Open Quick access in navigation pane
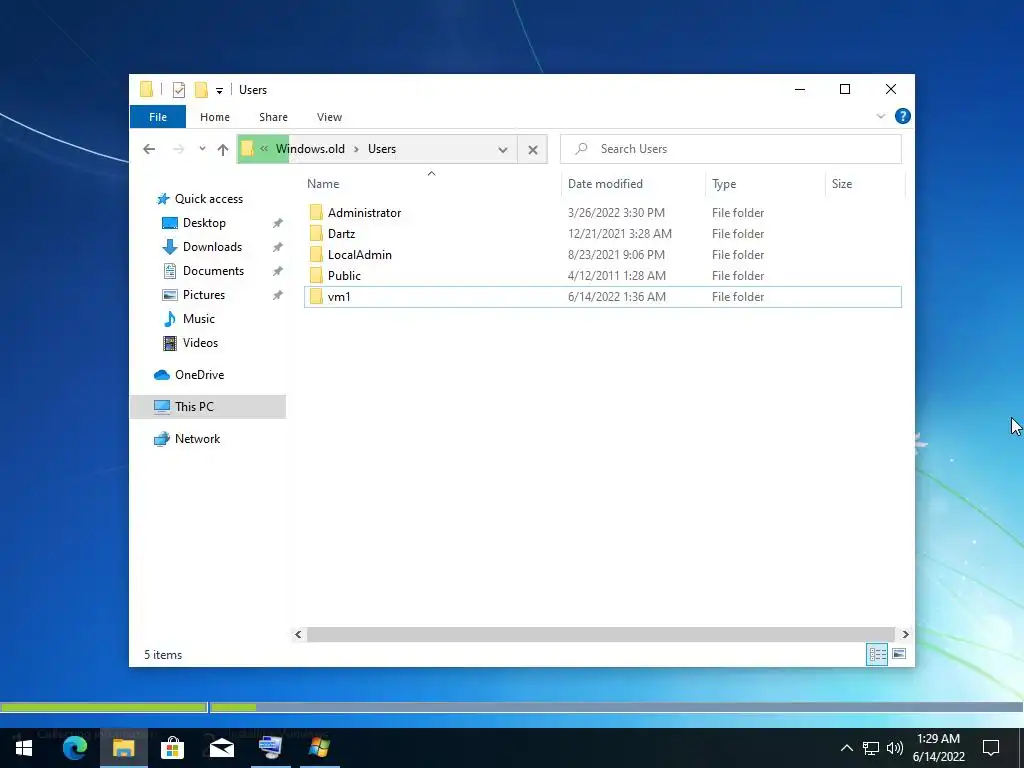 point(199,199)
